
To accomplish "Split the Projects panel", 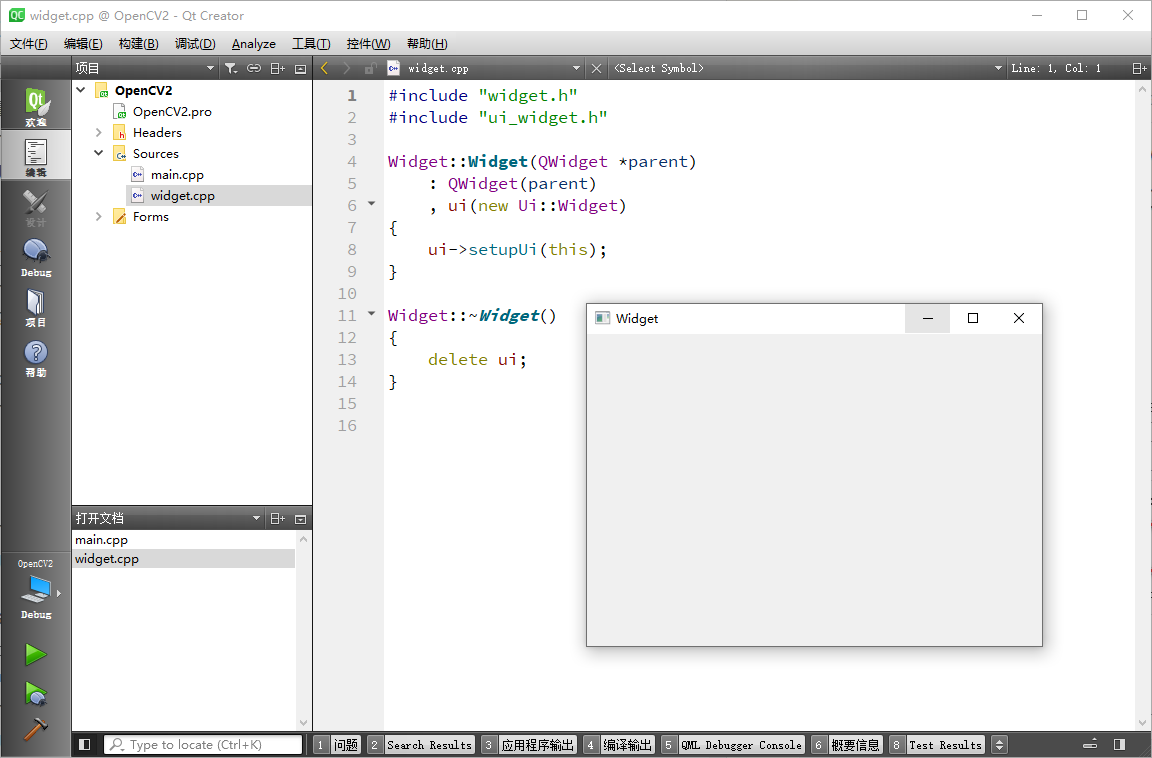I will (278, 68).
